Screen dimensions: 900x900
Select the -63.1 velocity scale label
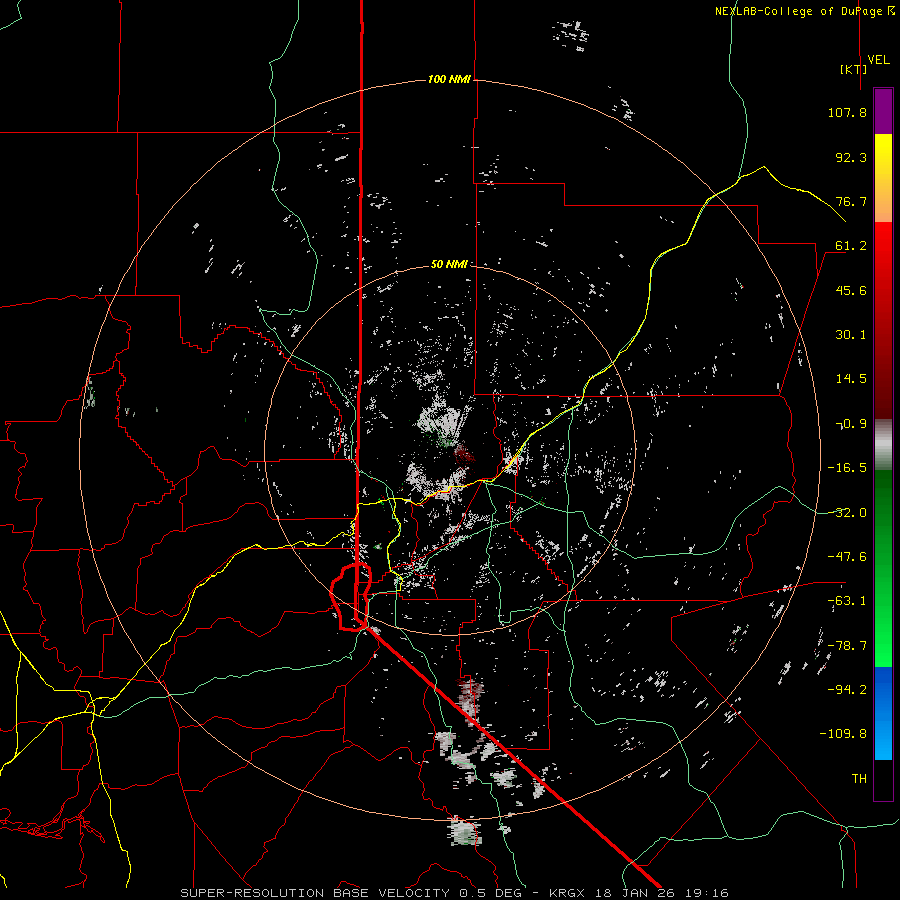click(847, 601)
